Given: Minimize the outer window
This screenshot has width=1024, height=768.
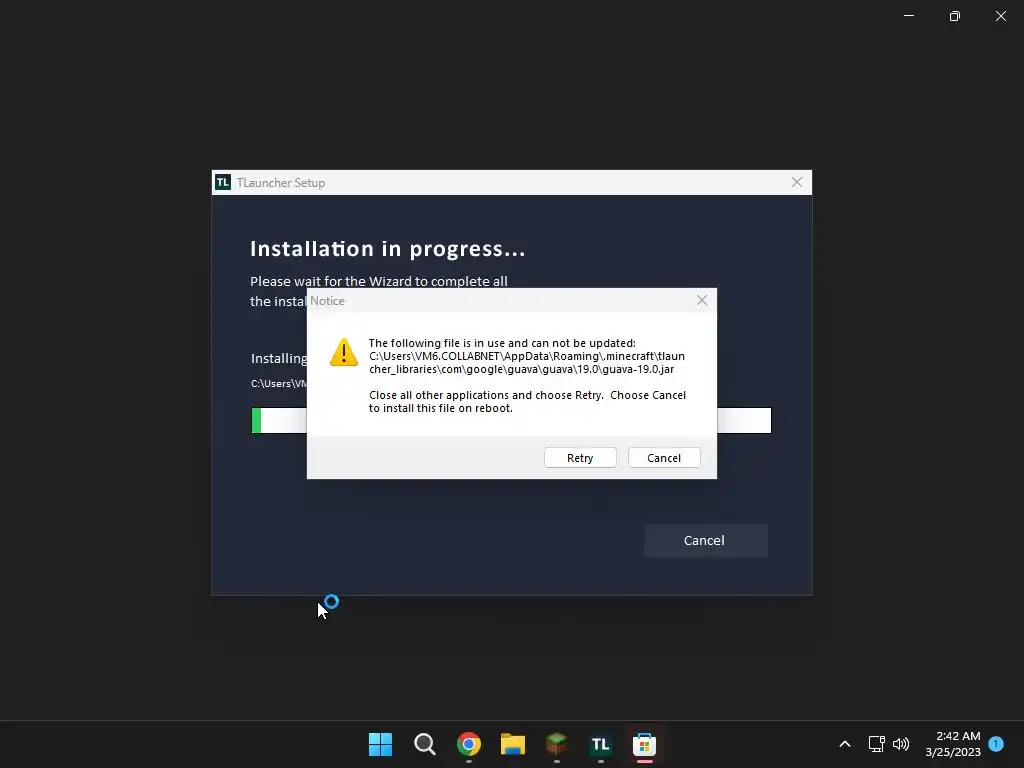Looking at the screenshot, I should point(909,16).
